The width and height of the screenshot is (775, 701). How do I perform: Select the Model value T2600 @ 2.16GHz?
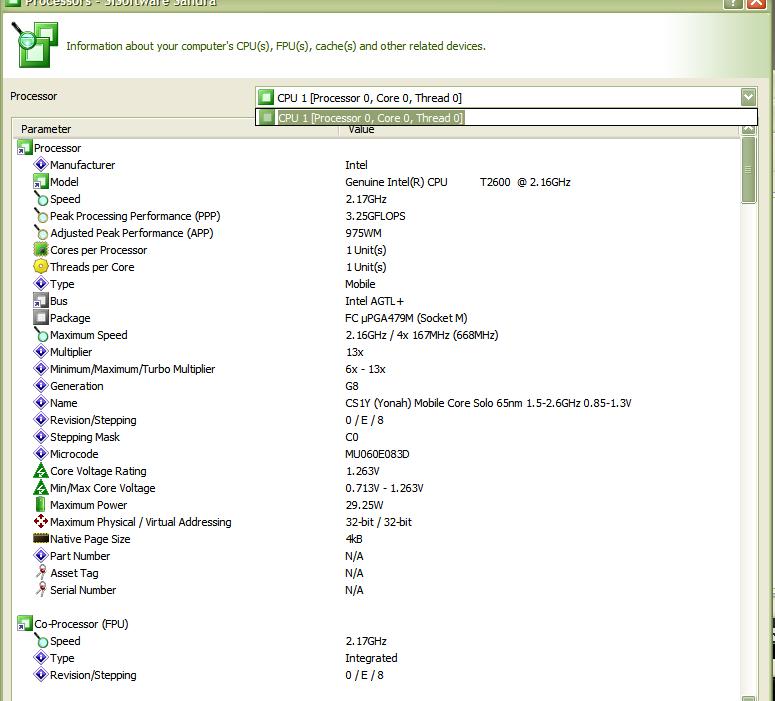(x=458, y=182)
